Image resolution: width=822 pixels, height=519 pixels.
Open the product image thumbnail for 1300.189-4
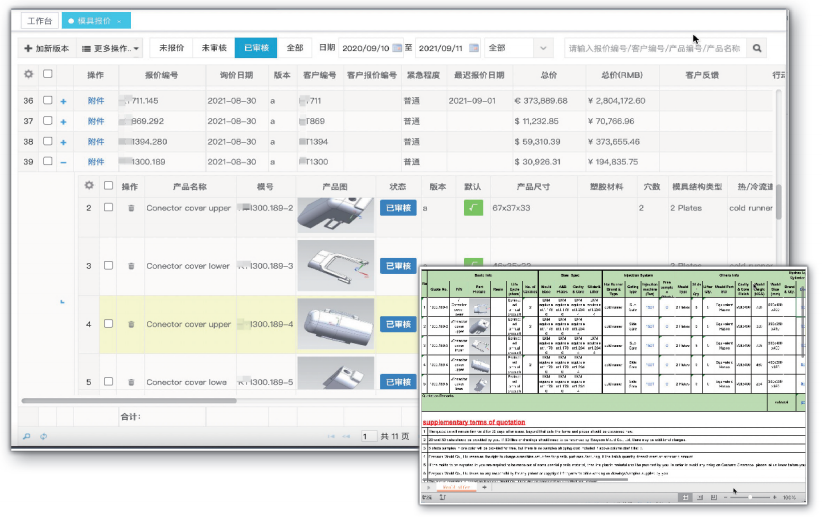(336, 324)
